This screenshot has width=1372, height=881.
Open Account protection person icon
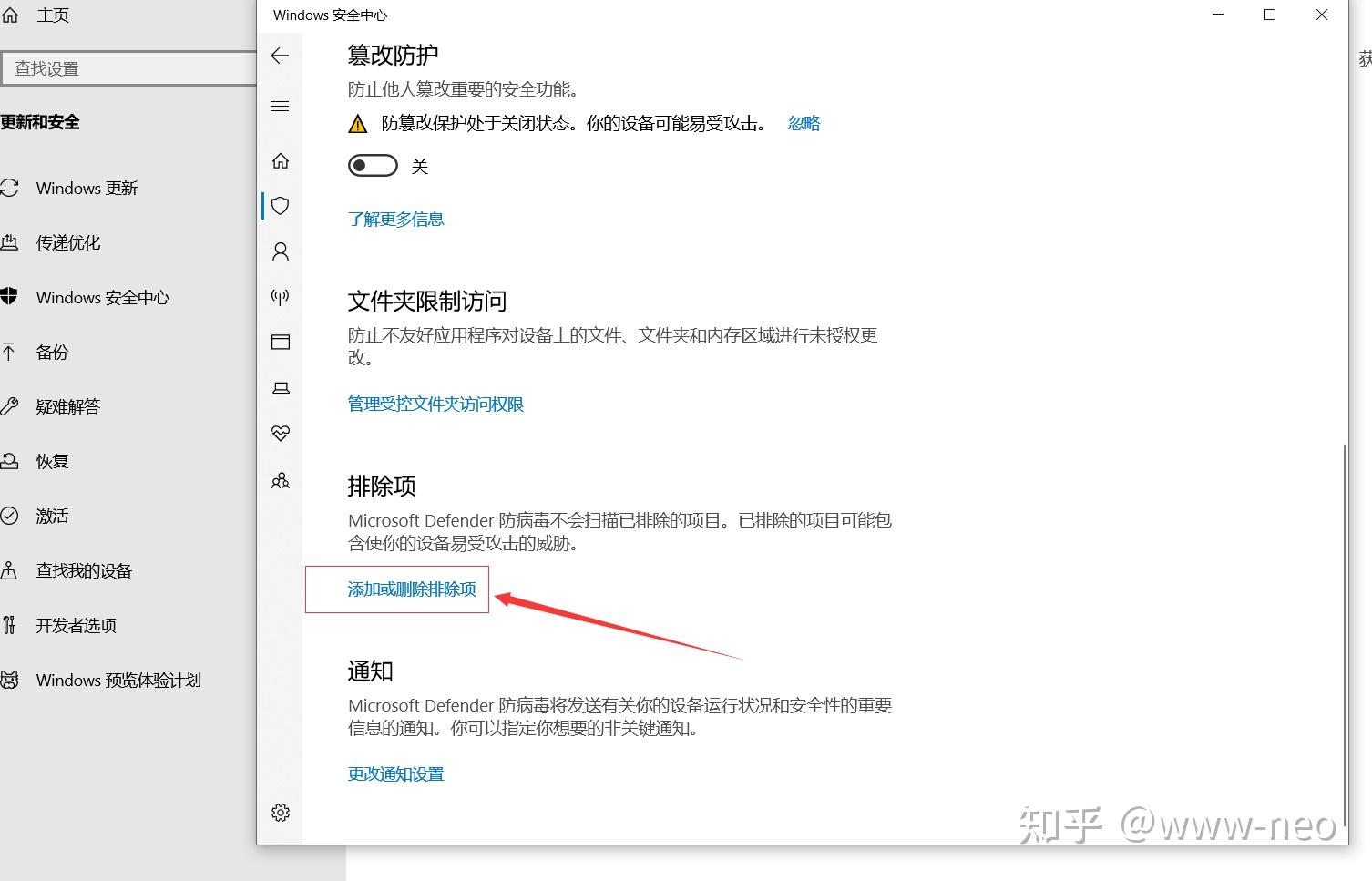281,251
